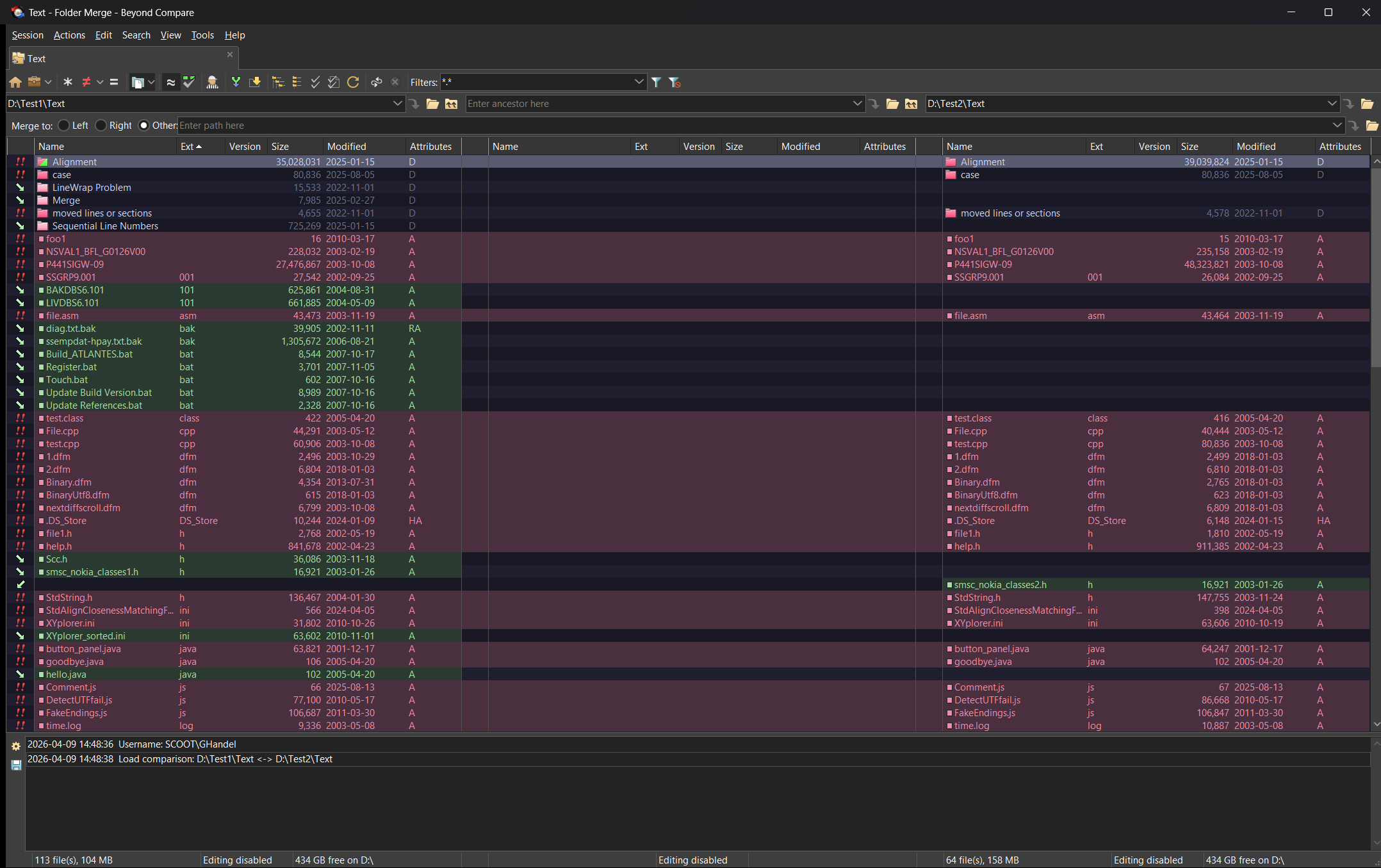Click the file list vertical scrollbar
Viewport: 1381px width, 868px height.
(1375, 442)
